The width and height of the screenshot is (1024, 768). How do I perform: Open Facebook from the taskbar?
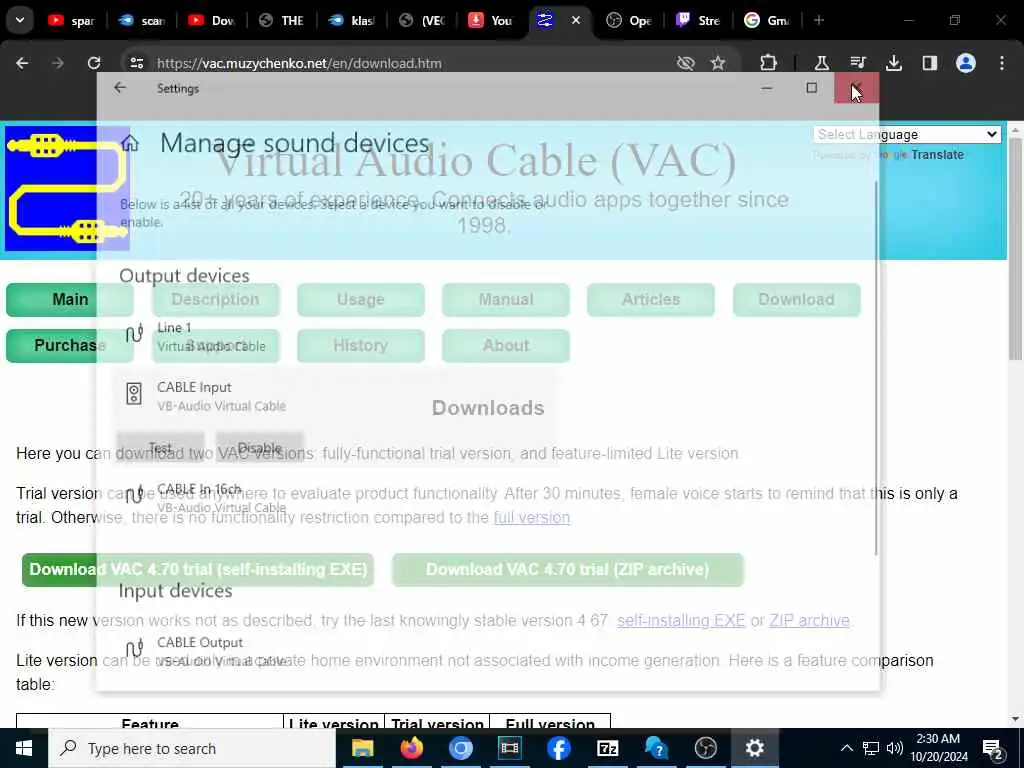point(558,748)
